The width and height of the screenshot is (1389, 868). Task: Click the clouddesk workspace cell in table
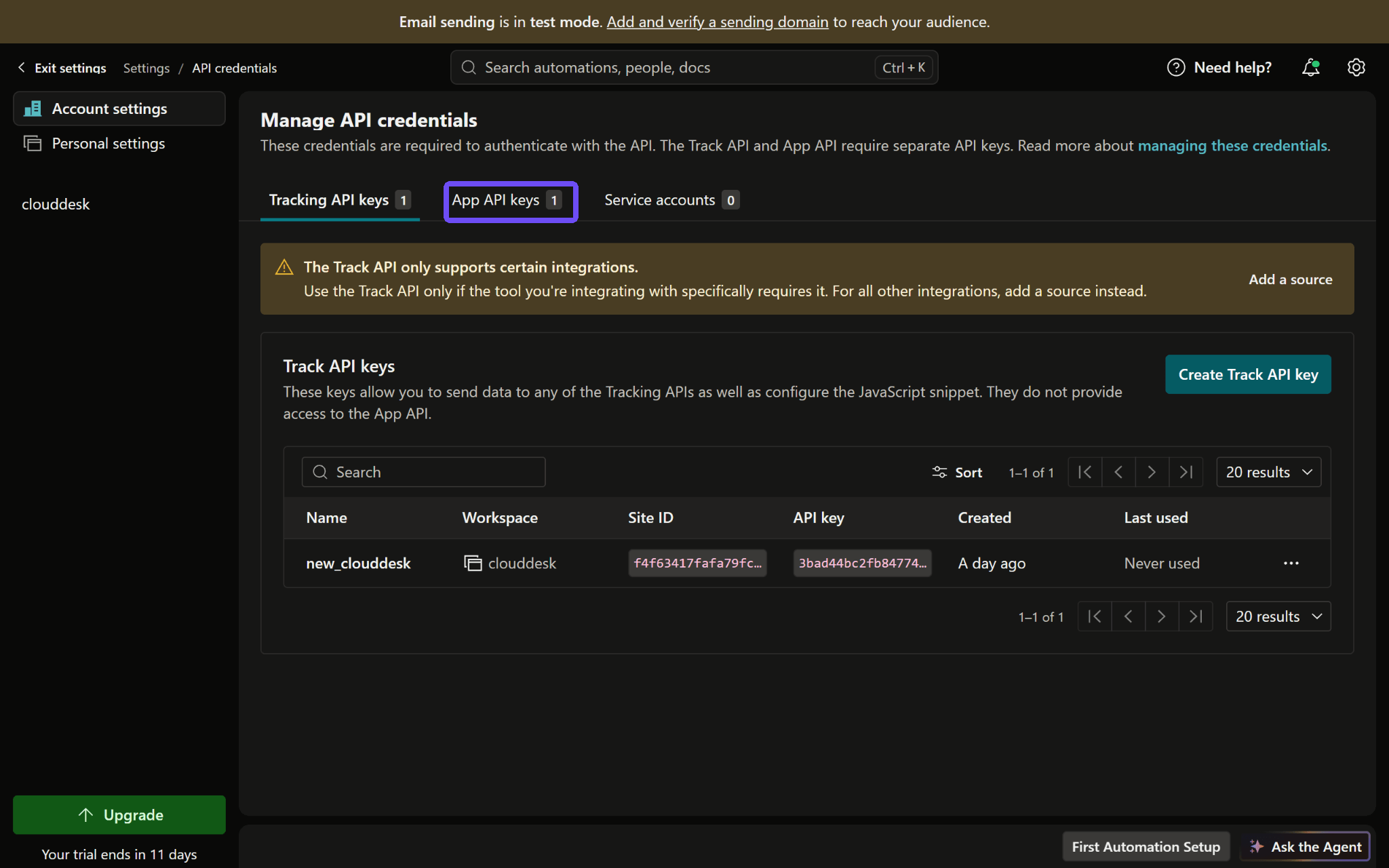tap(509, 563)
